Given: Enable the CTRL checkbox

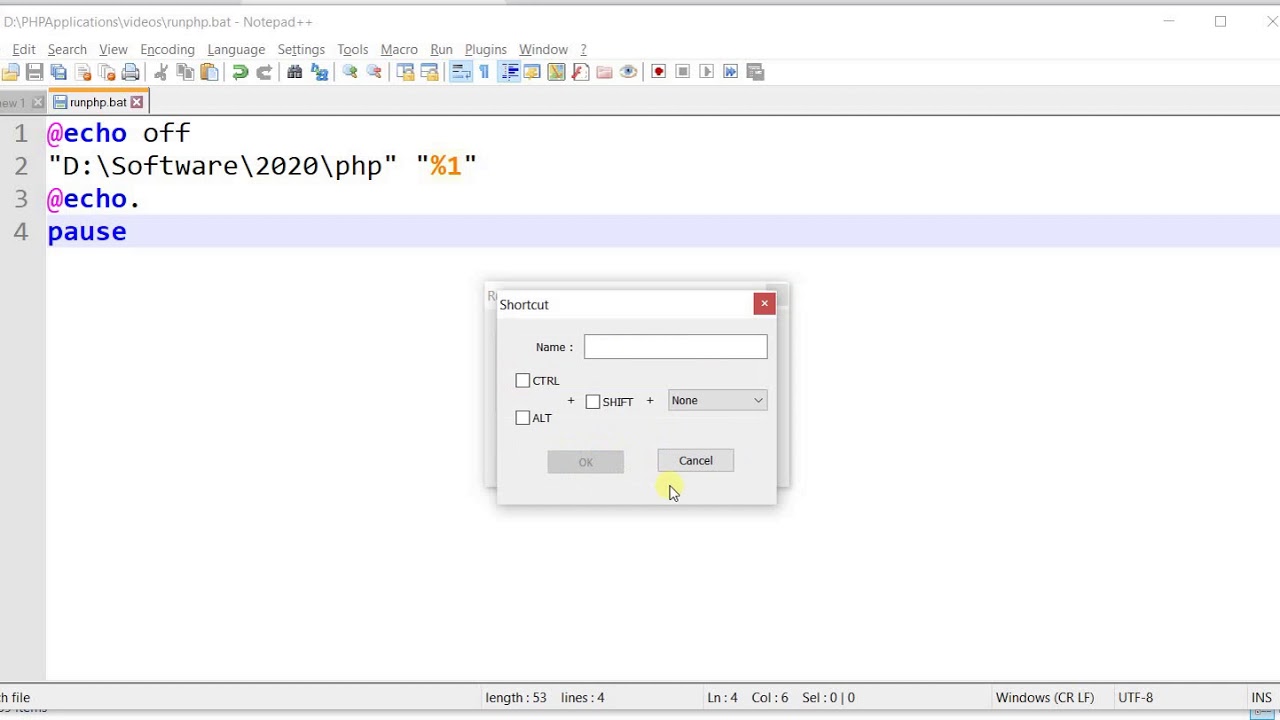Looking at the screenshot, I should click(x=523, y=381).
